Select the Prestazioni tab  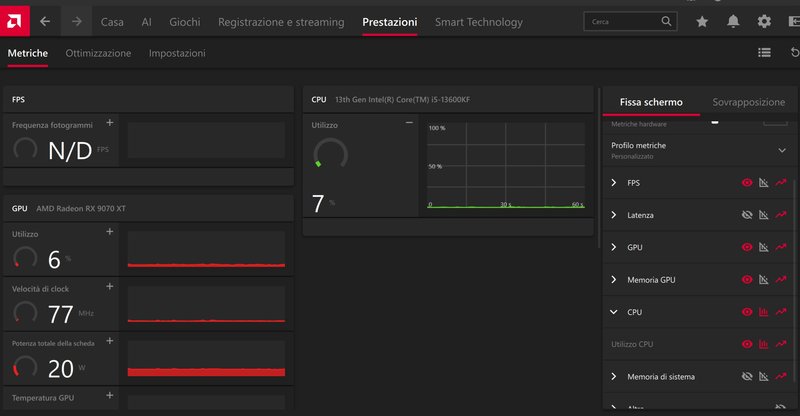[x=390, y=22]
